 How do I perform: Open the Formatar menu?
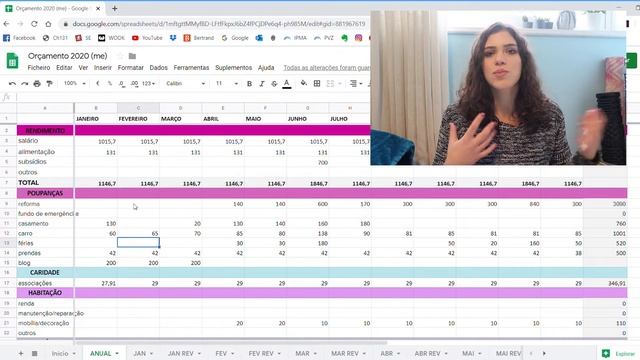131,68
